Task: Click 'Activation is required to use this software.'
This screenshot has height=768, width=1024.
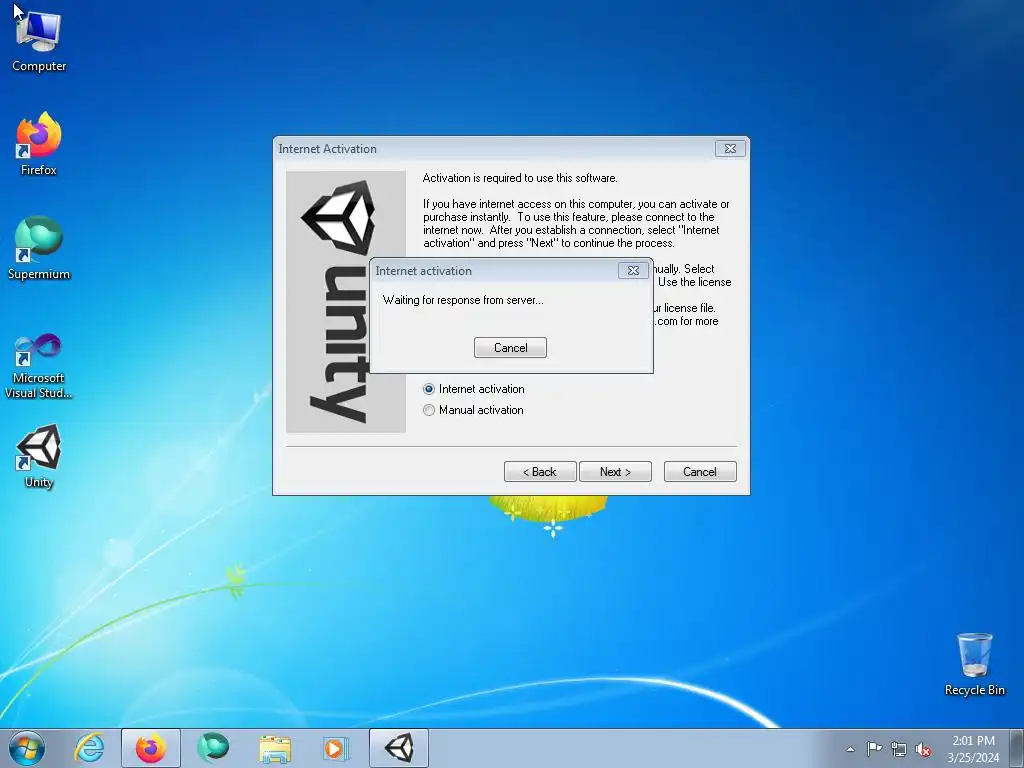Action: (x=520, y=178)
